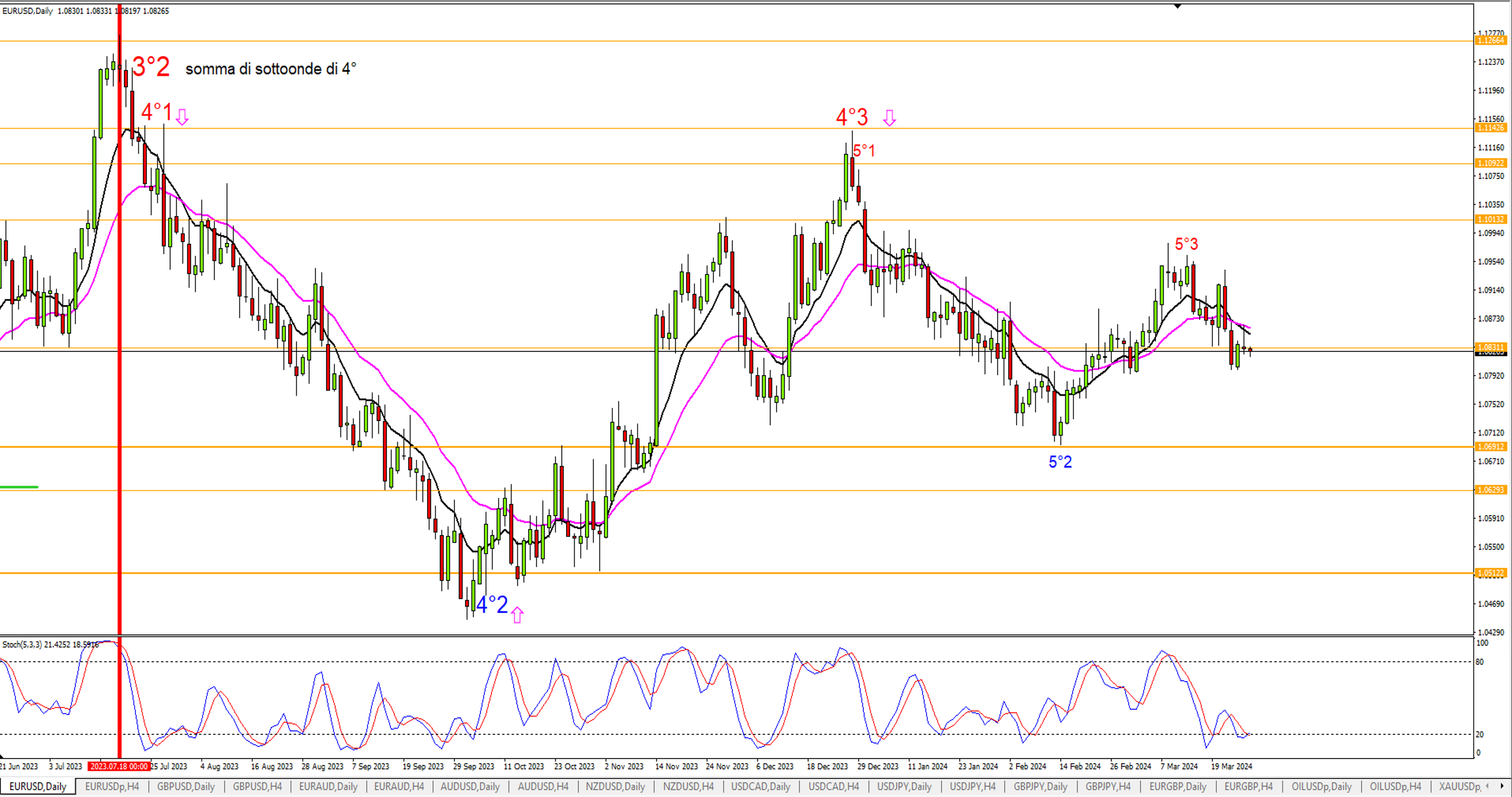Switch to the NZDUSD,H4 tab
The image size is (1512, 797).
(688, 787)
